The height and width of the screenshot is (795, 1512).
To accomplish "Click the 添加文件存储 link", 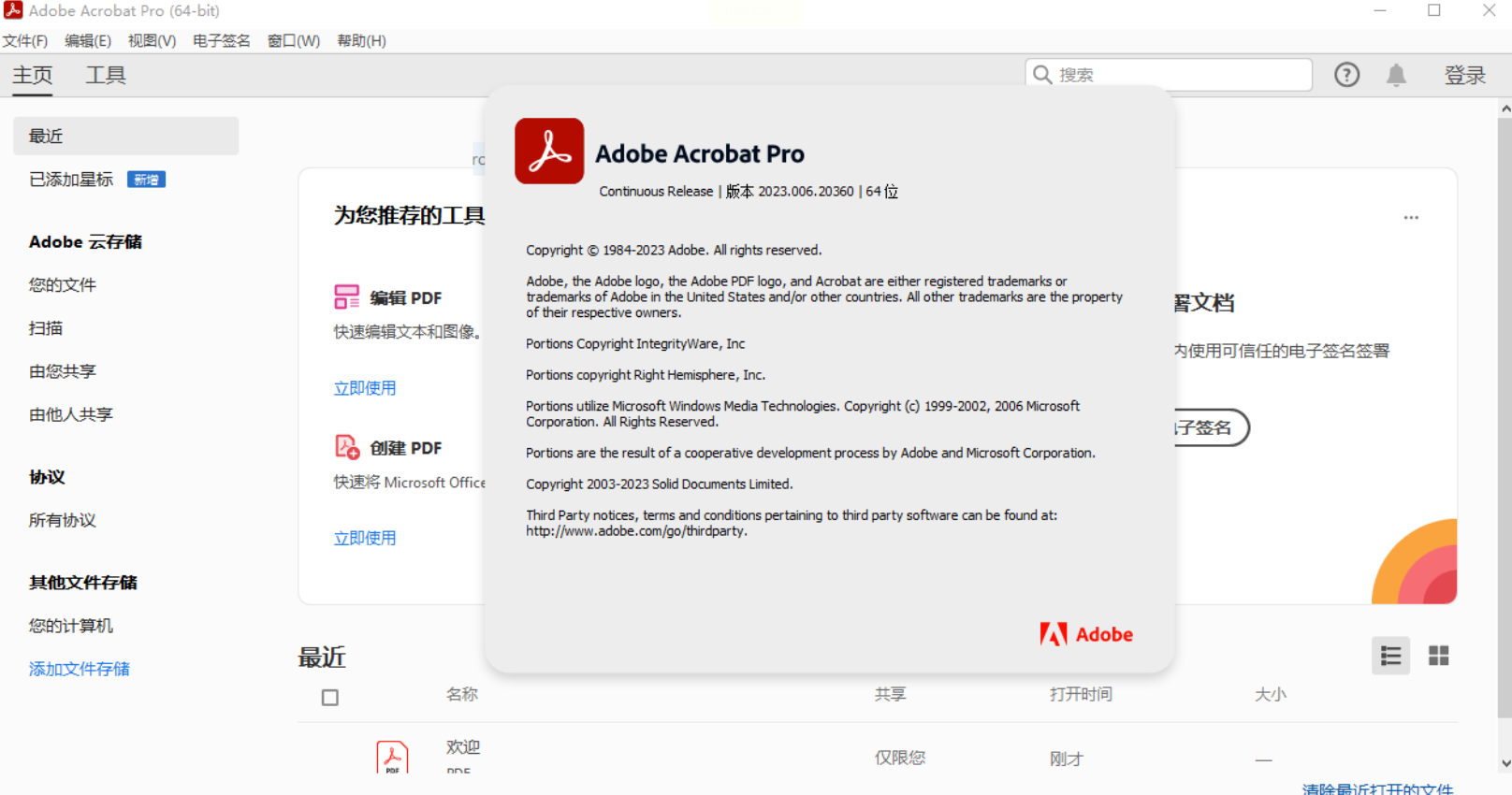I will pos(80,669).
